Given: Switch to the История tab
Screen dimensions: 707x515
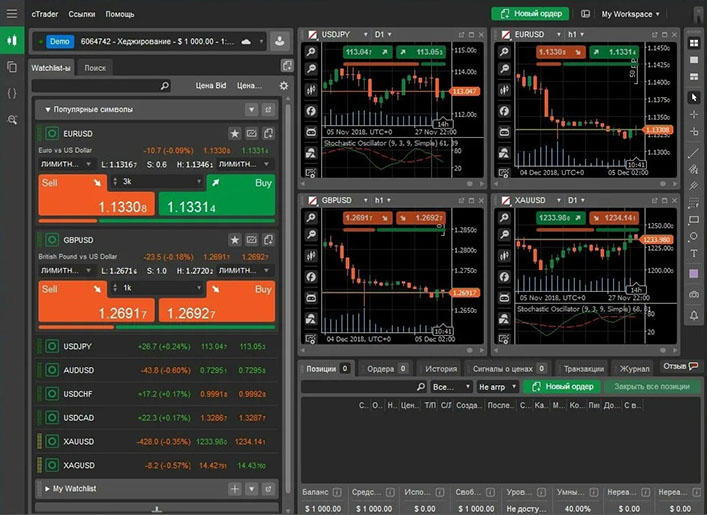Looking at the screenshot, I should point(441,369).
